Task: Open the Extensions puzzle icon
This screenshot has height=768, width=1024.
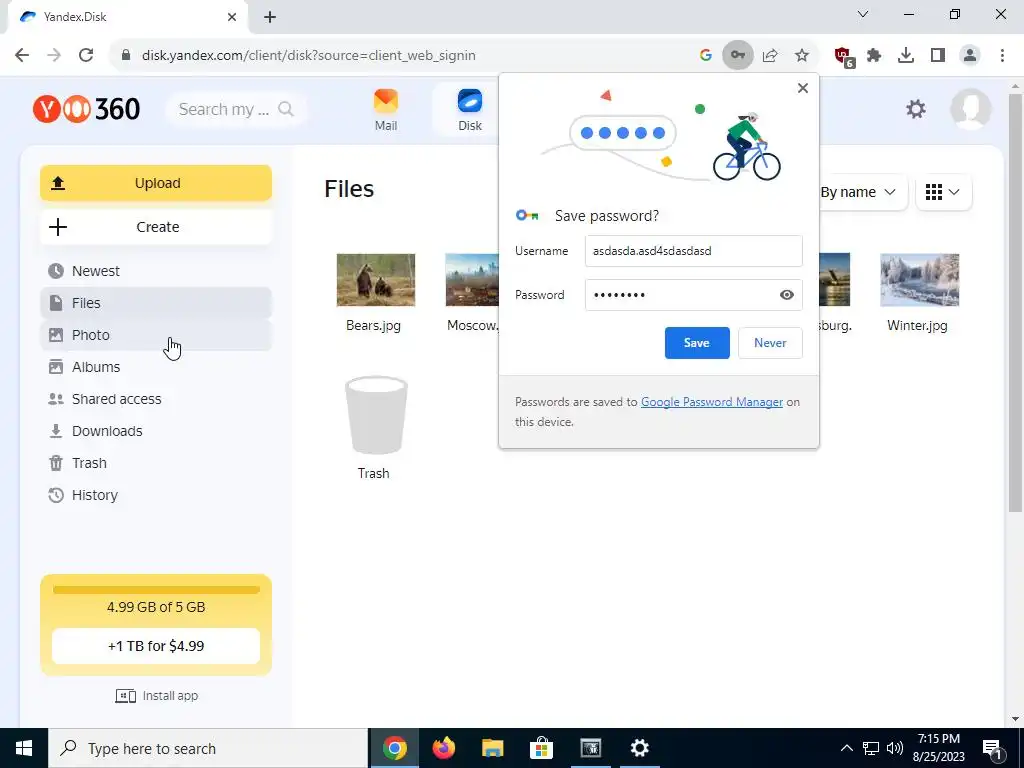Action: coord(874,56)
